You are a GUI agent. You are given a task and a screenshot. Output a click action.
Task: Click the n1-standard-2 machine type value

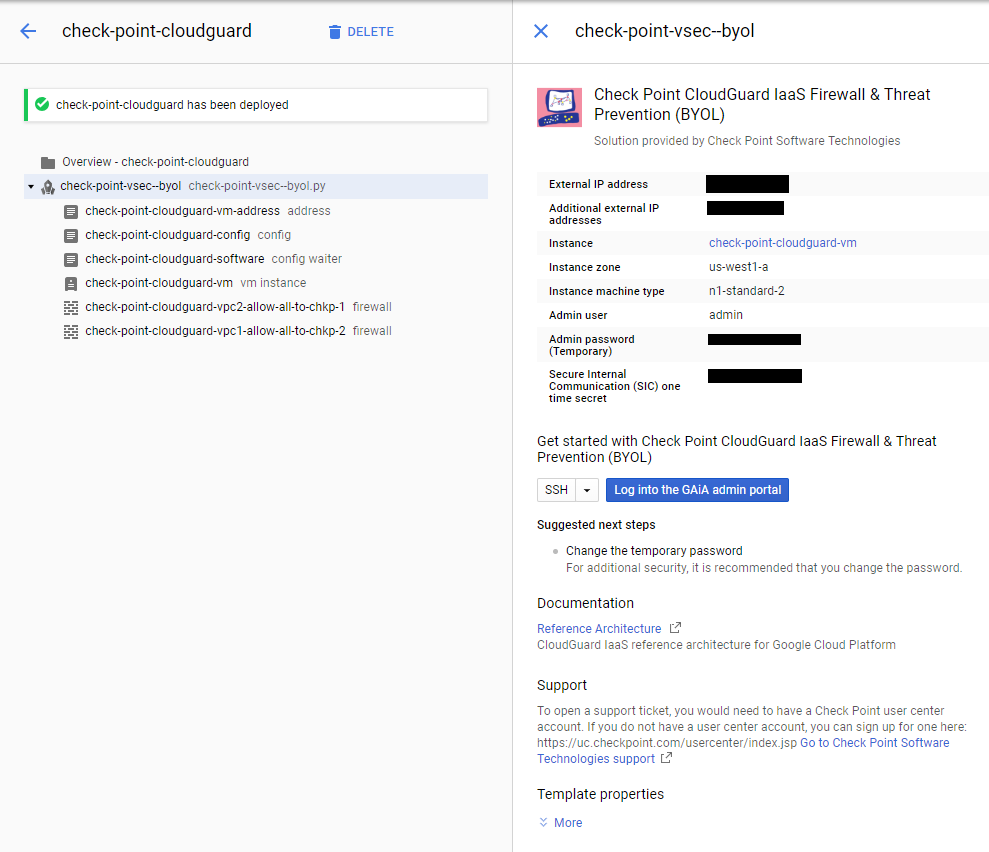click(x=746, y=291)
